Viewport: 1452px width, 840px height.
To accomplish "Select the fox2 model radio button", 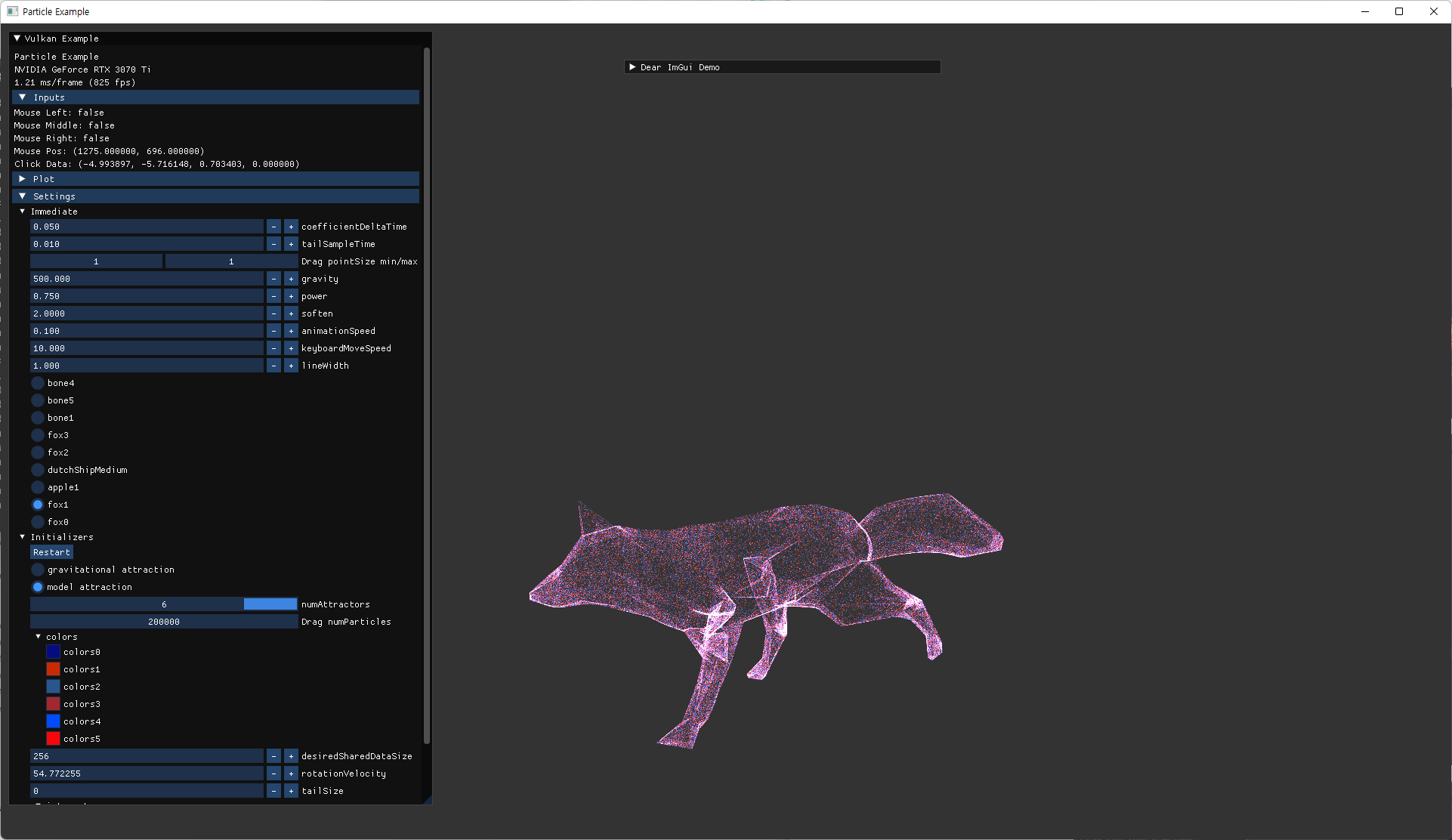I will coord(38,452).
